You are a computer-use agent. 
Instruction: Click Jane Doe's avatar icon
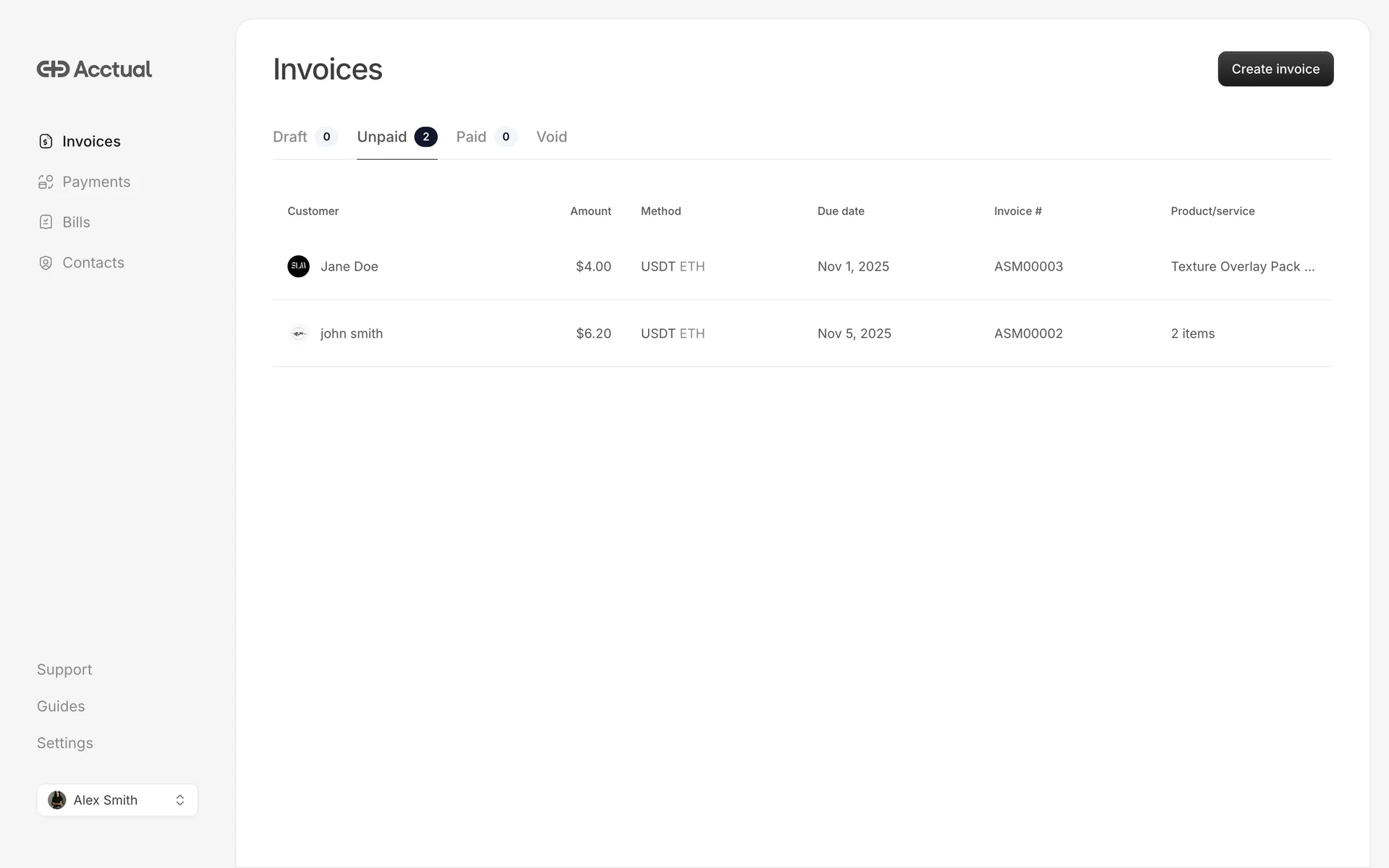click(298, 266)
